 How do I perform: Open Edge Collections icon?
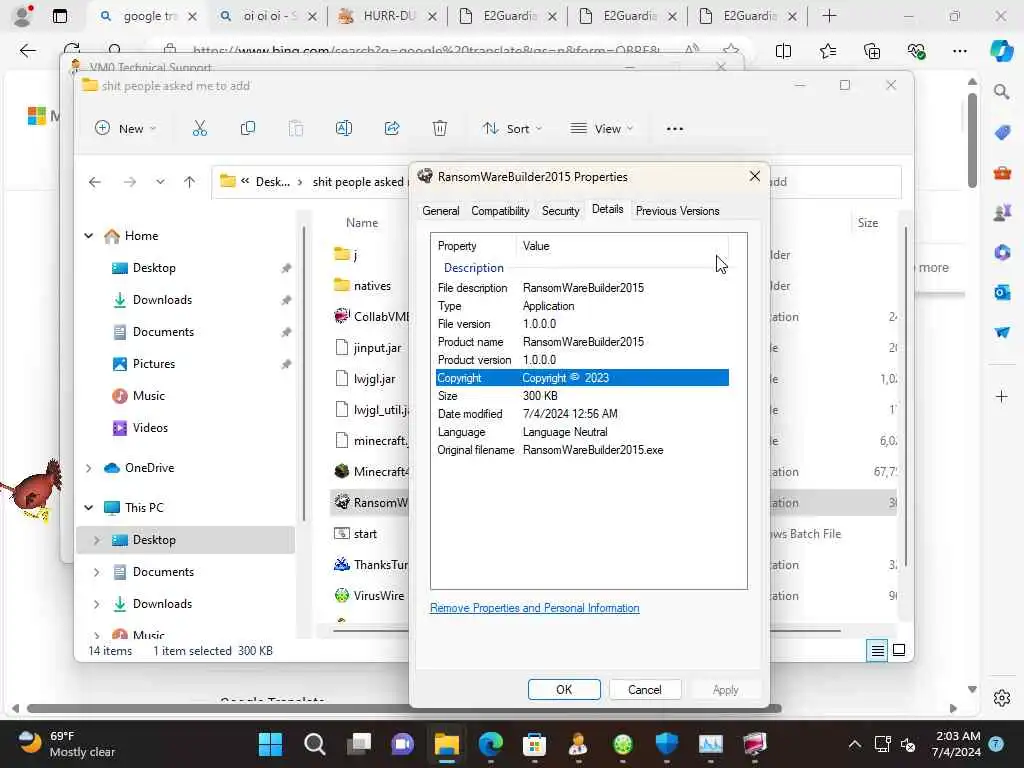coord(872,51)
